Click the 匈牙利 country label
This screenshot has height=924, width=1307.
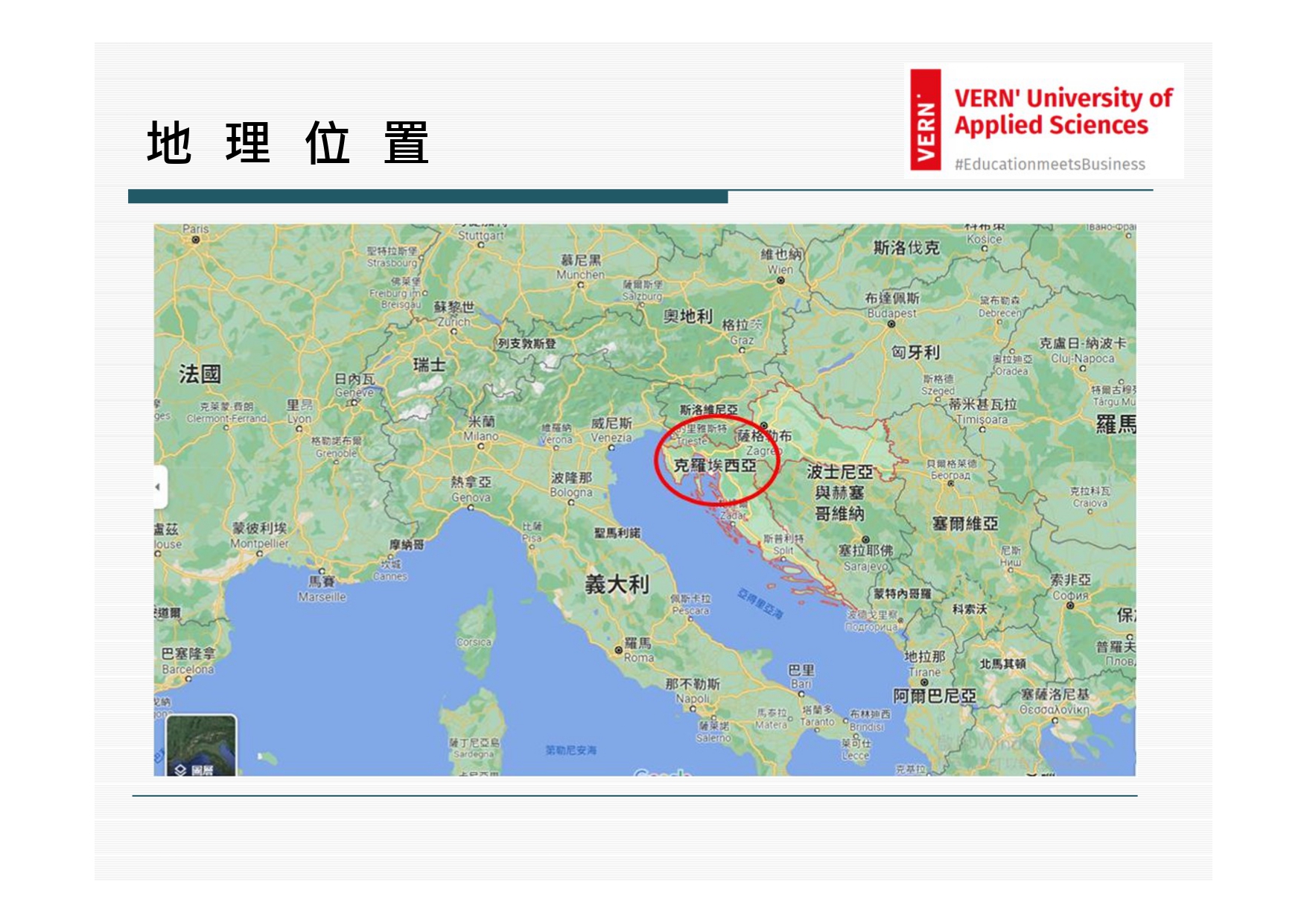click(915, 352)
